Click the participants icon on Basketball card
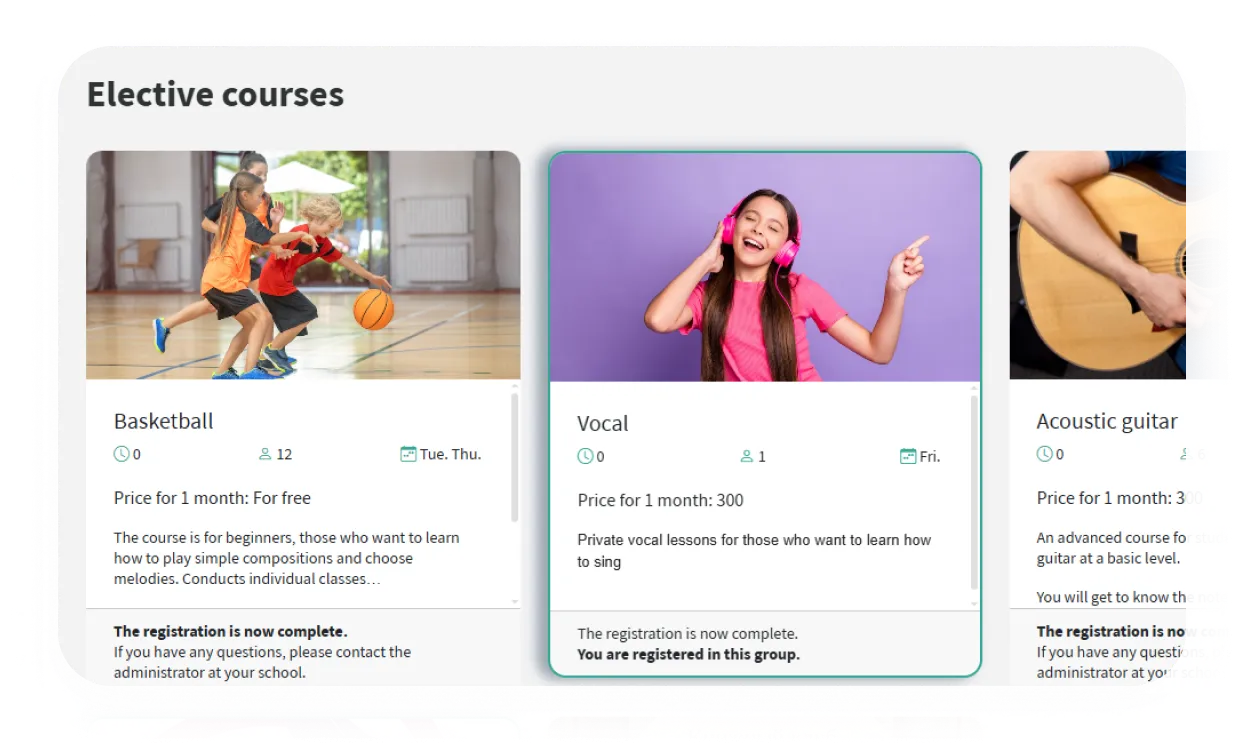 265,454
